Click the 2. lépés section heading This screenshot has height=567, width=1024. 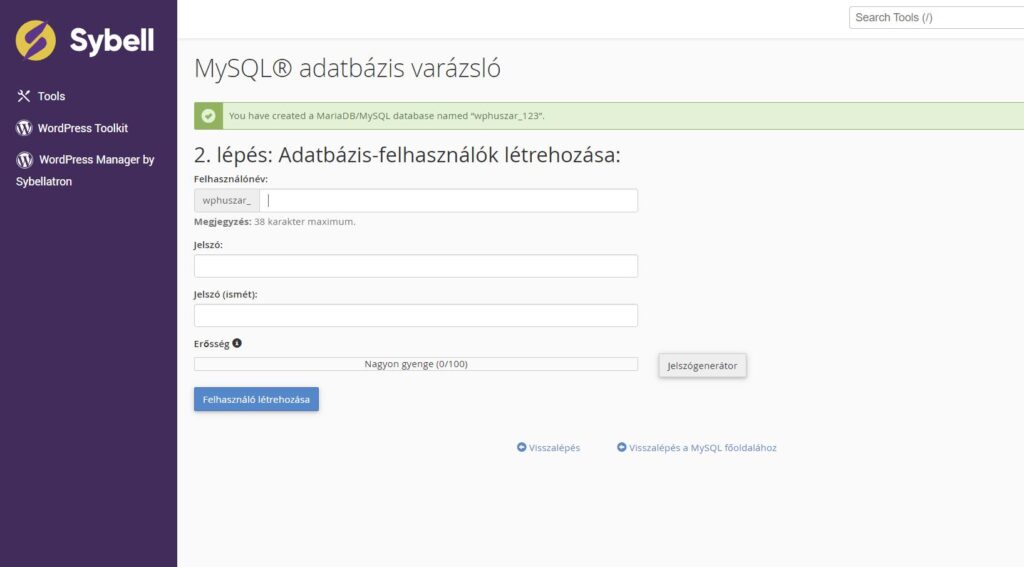click(x=407, y=155)
